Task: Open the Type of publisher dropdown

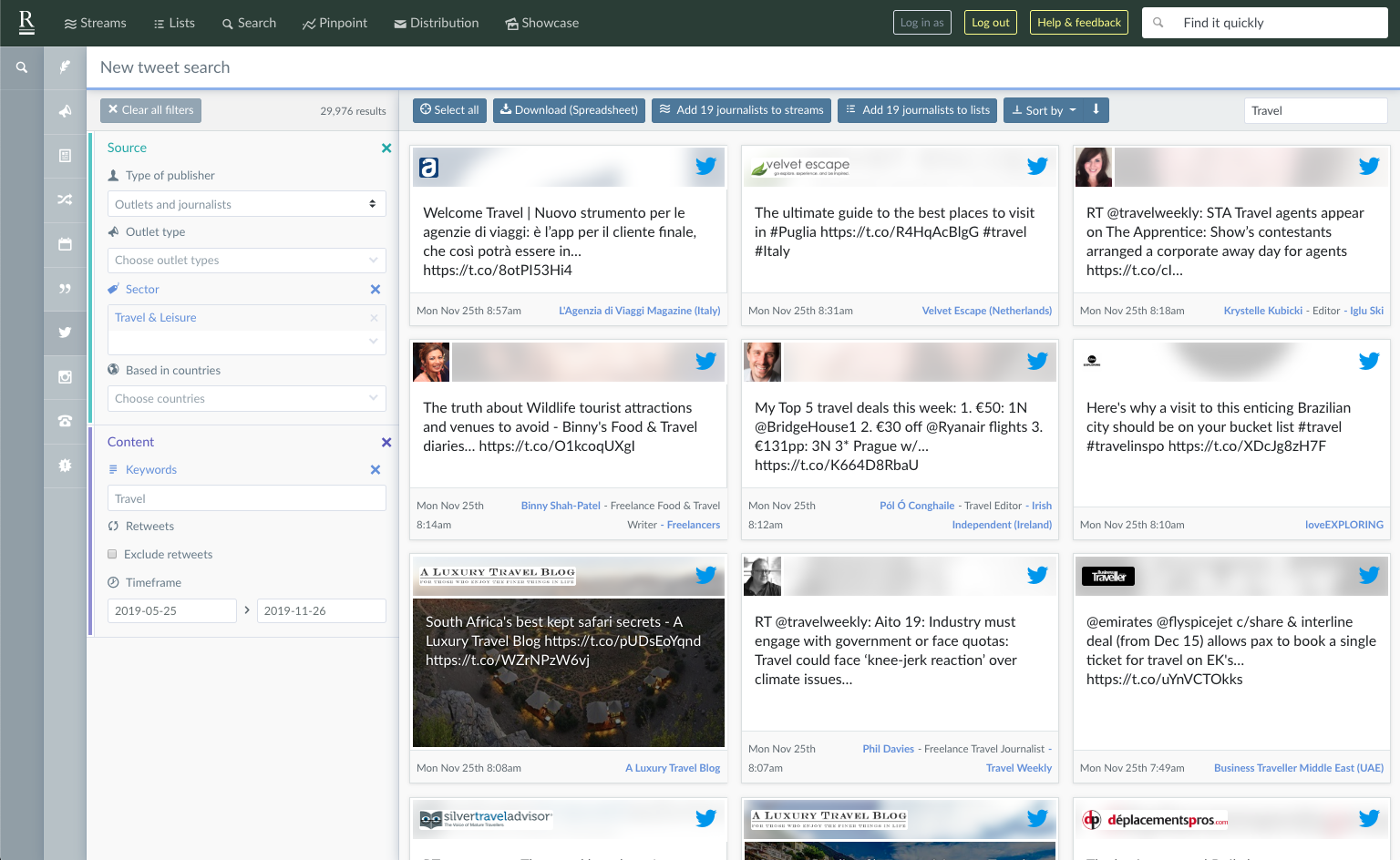Action: (246, 203)
